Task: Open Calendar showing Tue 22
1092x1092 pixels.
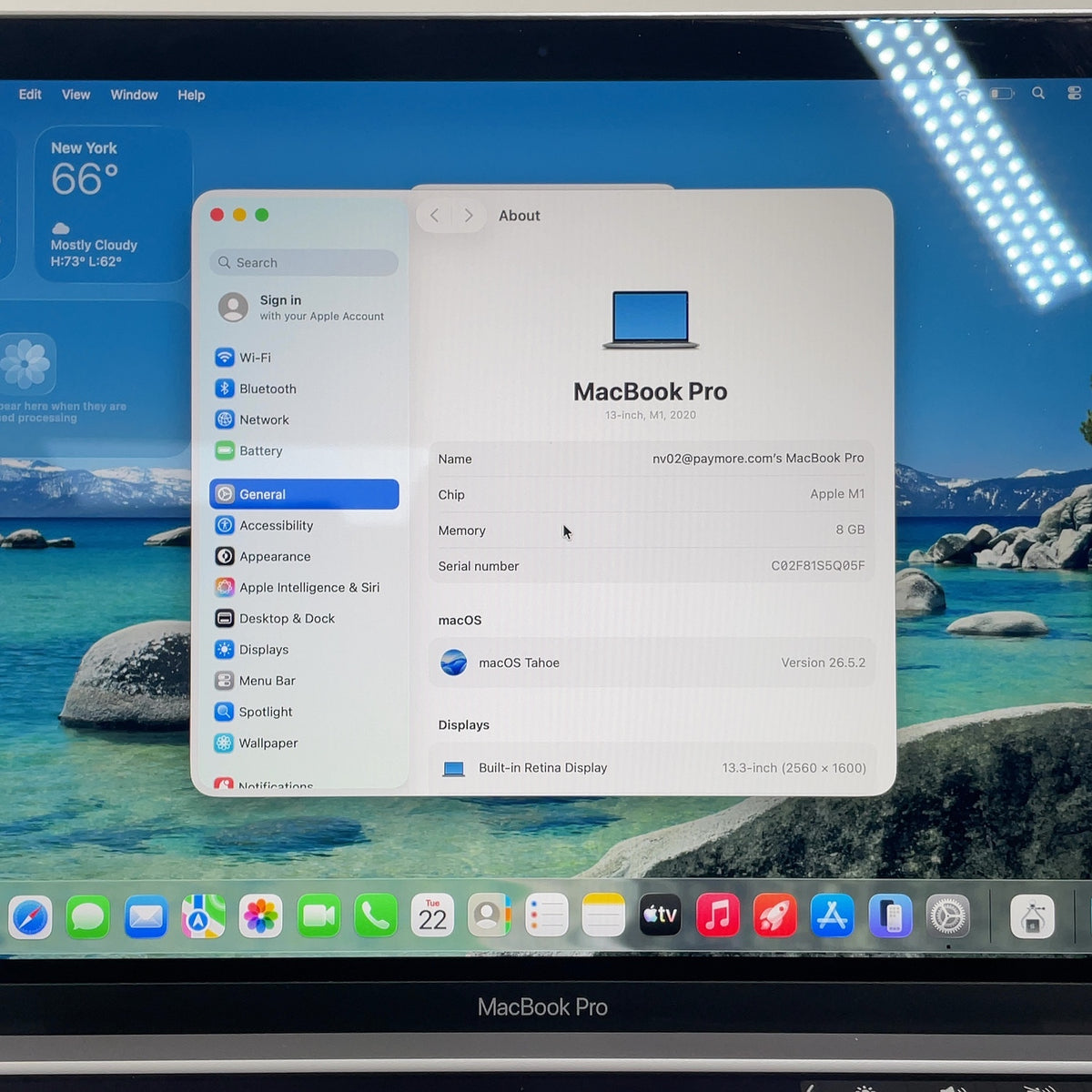Action: 433,916
